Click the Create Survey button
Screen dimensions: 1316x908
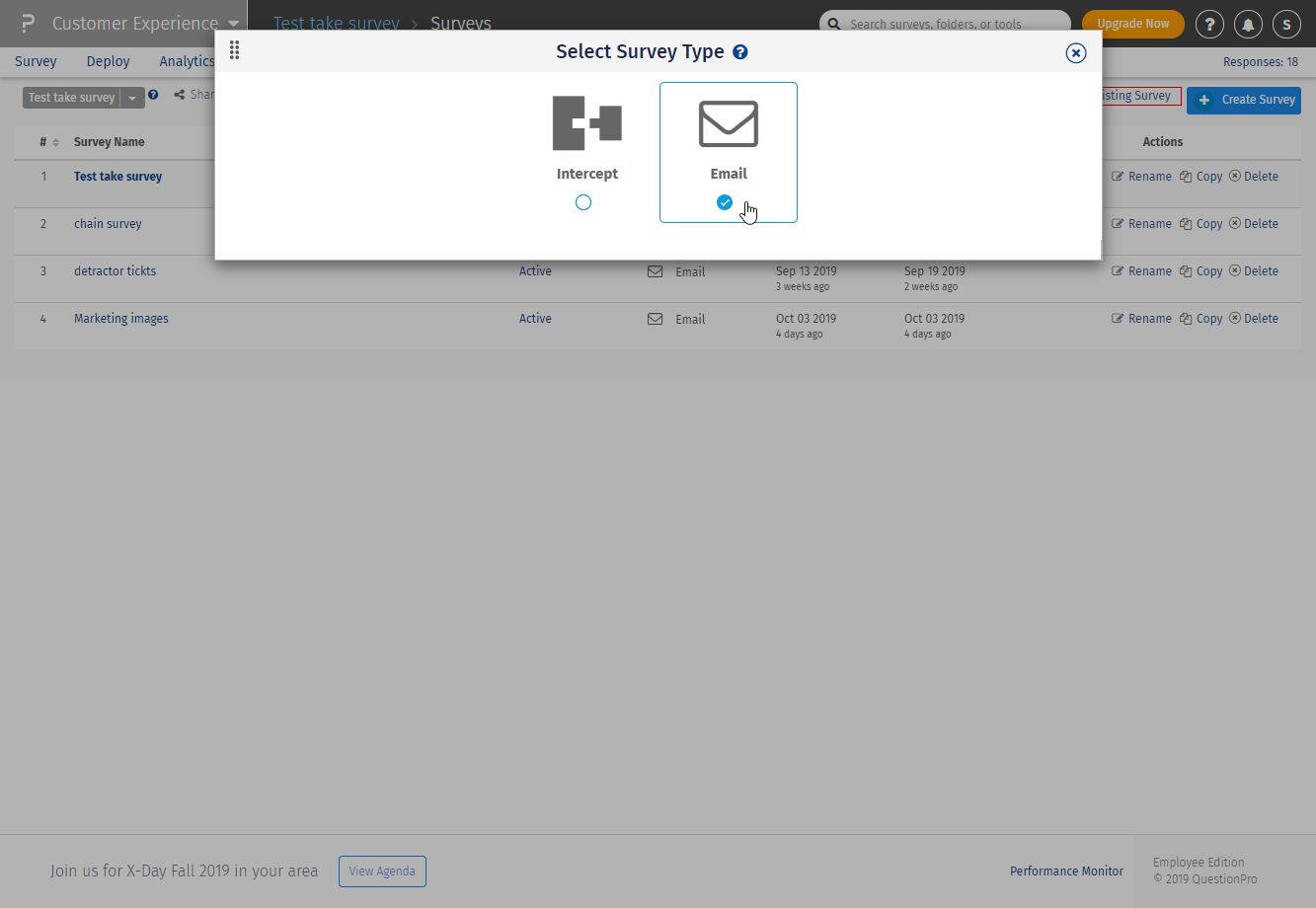pos(1244,100)
